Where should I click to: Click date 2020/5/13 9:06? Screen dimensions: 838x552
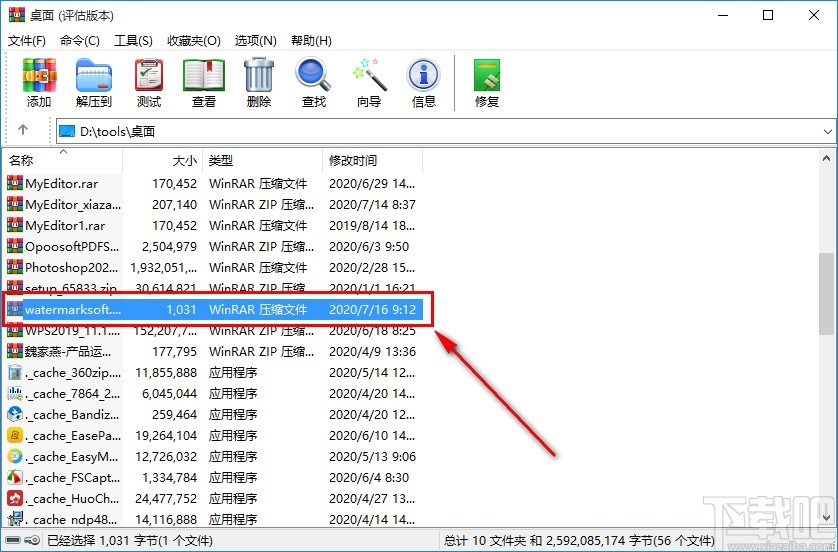(x=373, y=456)
